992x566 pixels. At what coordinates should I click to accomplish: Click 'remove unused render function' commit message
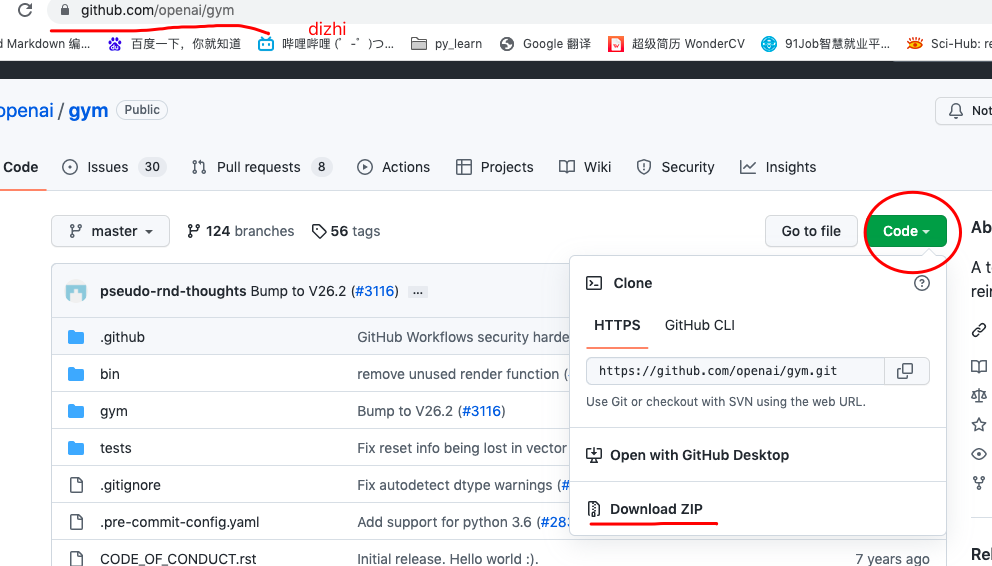458,374
